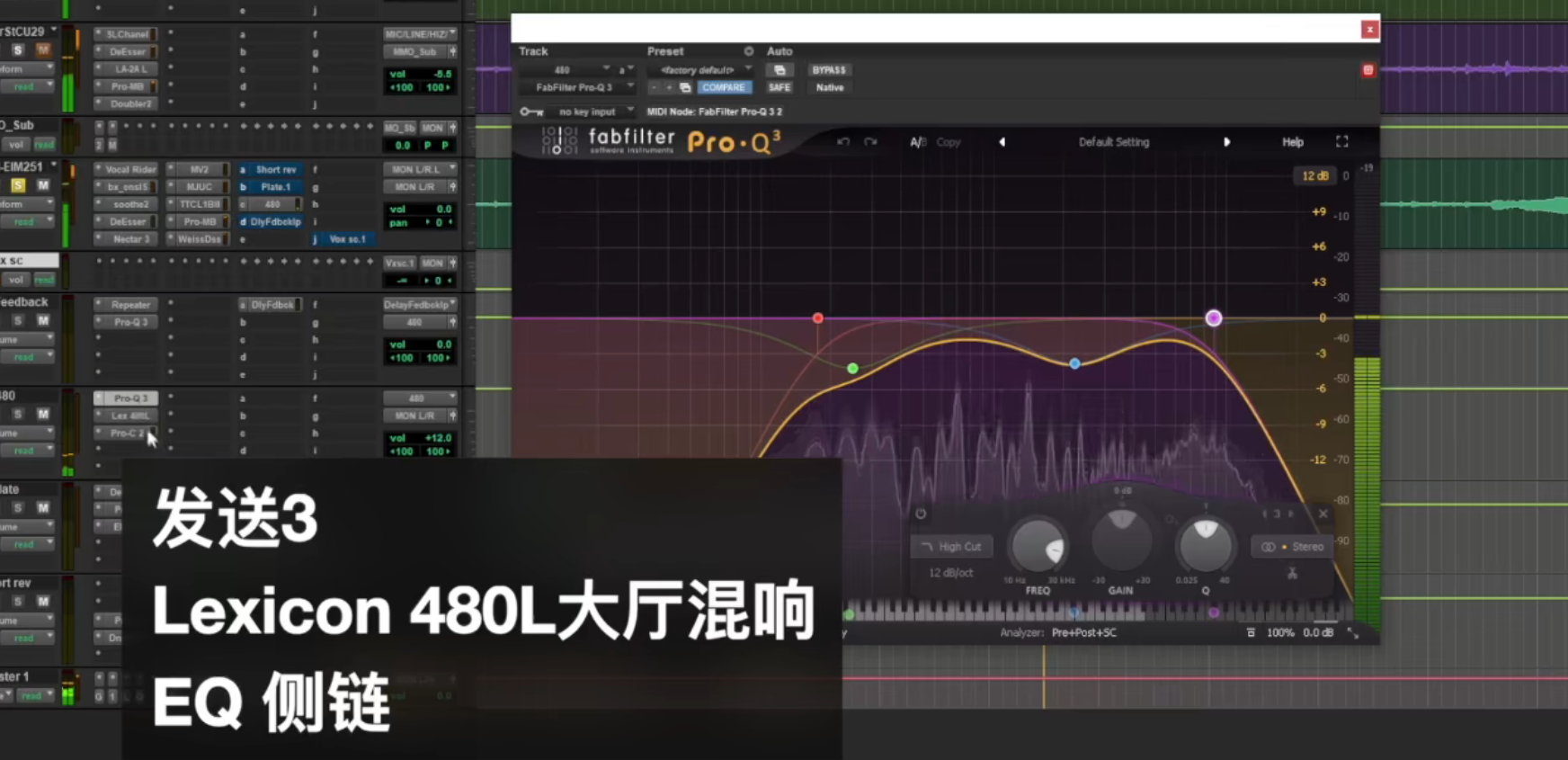Click the undo arrow in Pro-Q 3
Image resolution: width=1568 pixels, height=760 pixels.
point(842,142)
